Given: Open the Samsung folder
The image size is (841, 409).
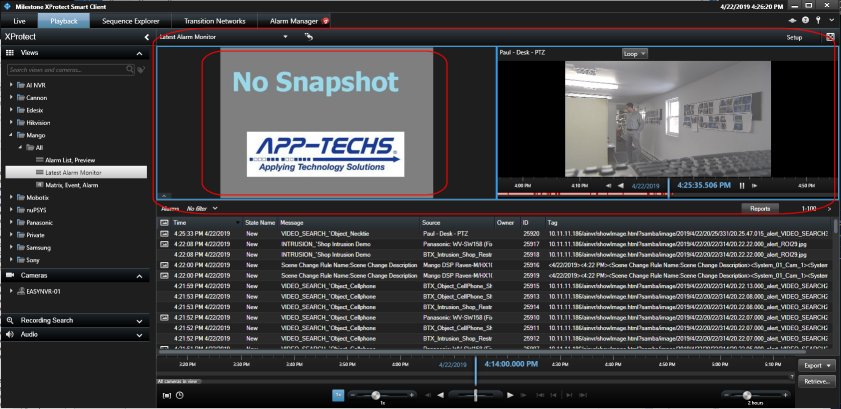Looking at the screenshot, I should tap(38, 248).
